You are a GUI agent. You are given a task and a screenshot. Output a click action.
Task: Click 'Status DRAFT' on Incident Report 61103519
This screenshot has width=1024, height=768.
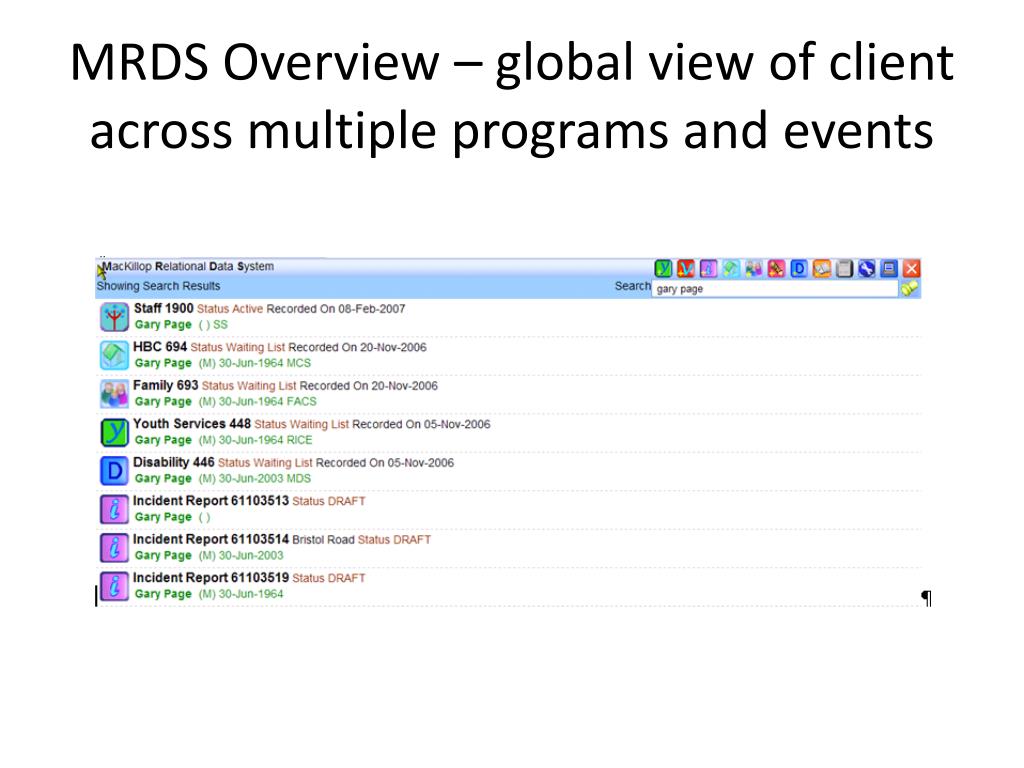(x=328, y=579)
